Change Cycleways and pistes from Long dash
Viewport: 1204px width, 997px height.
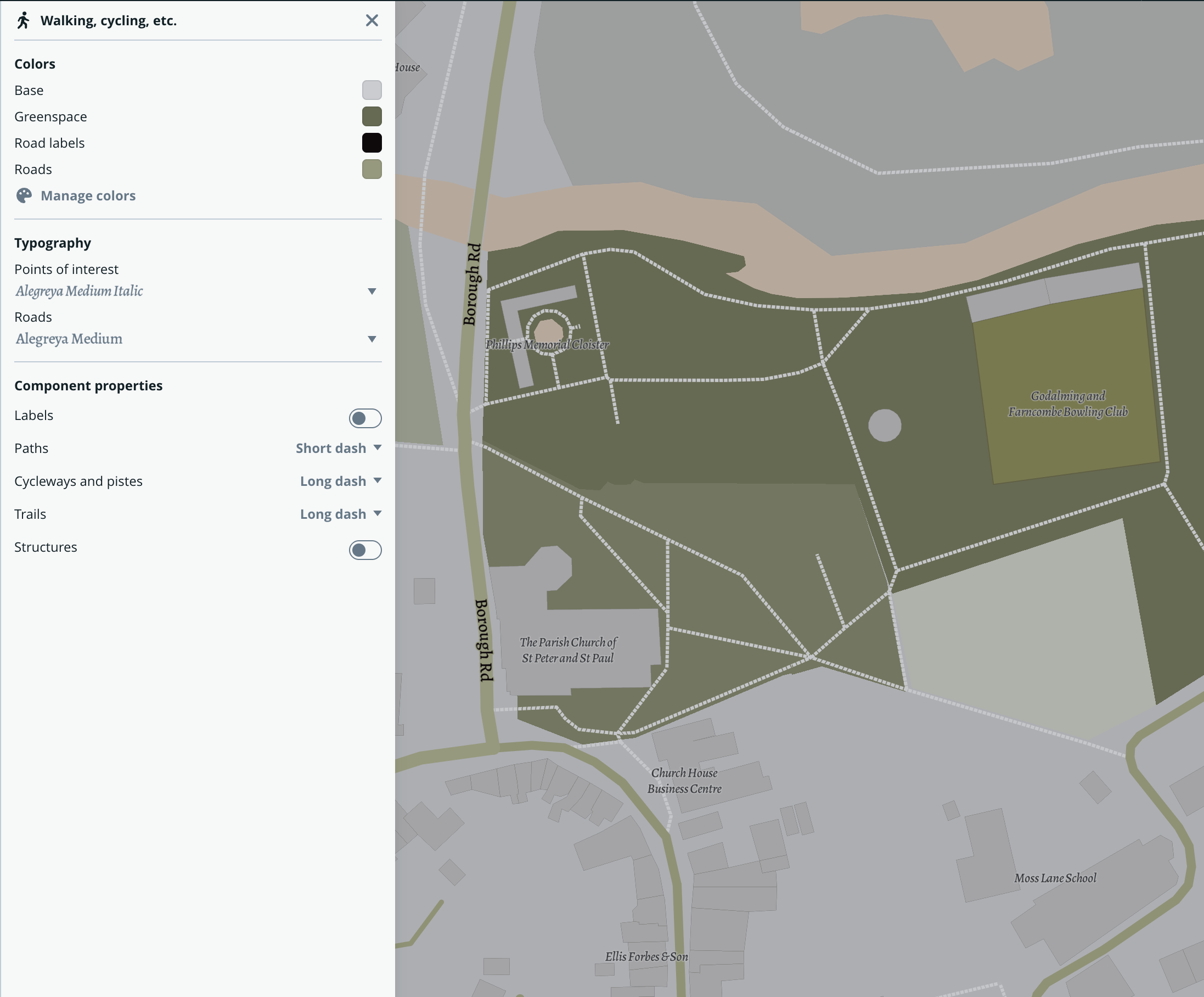point(341,481)
